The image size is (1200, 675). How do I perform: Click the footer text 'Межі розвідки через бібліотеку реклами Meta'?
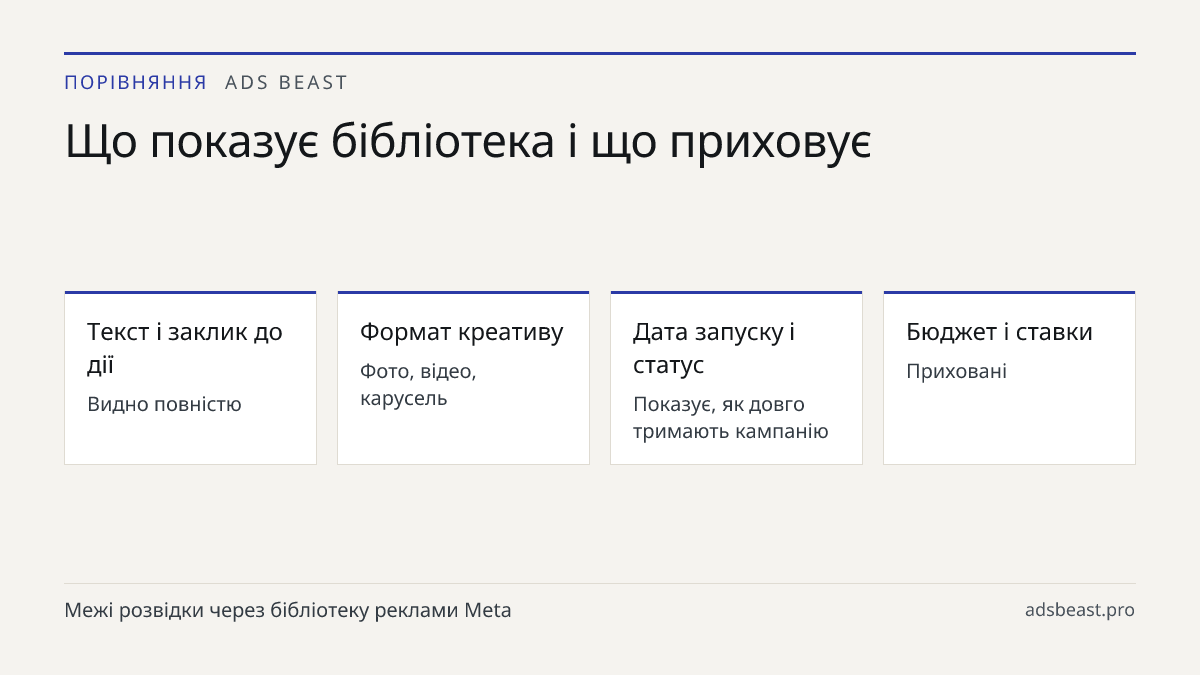coord(288,610)
